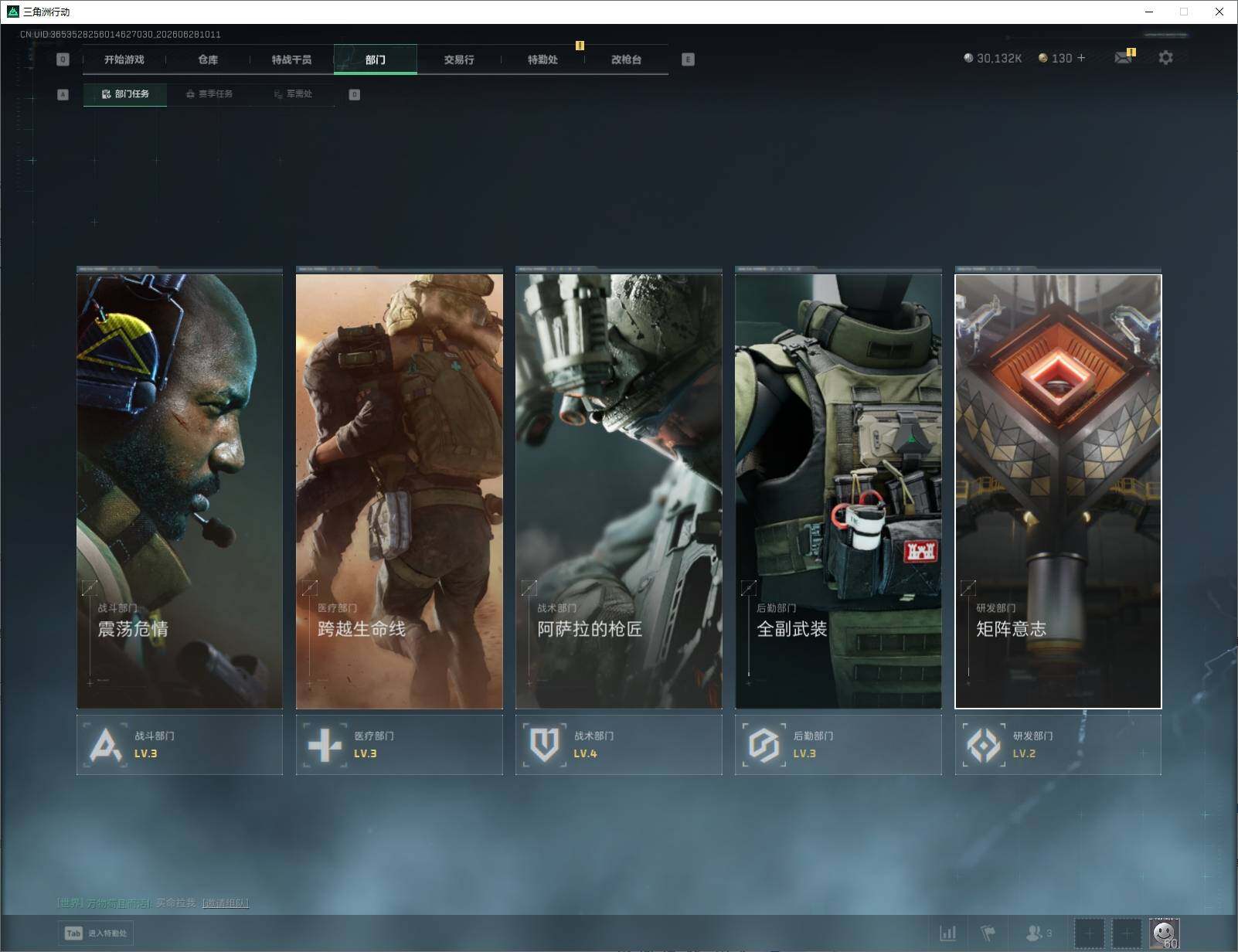
Task: Click the player avatar smiley icon
Action: click(x=1164, y=933)
